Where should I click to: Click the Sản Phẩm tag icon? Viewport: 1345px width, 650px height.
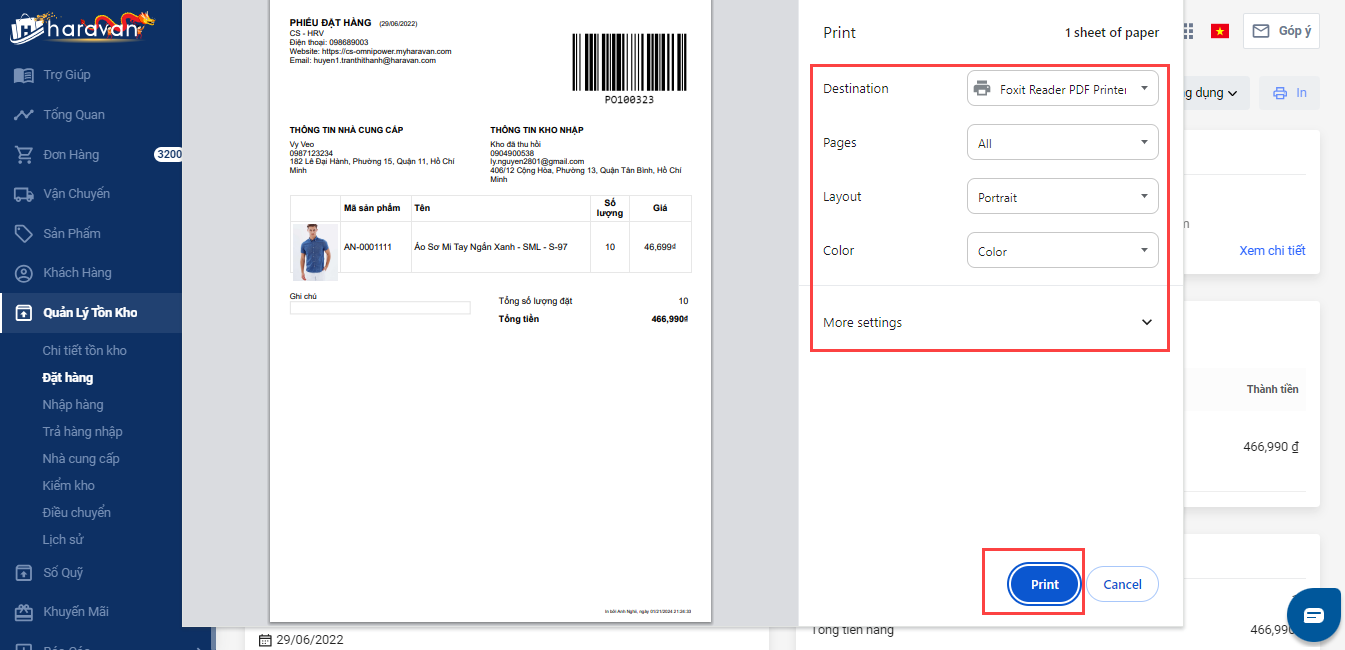24,233
